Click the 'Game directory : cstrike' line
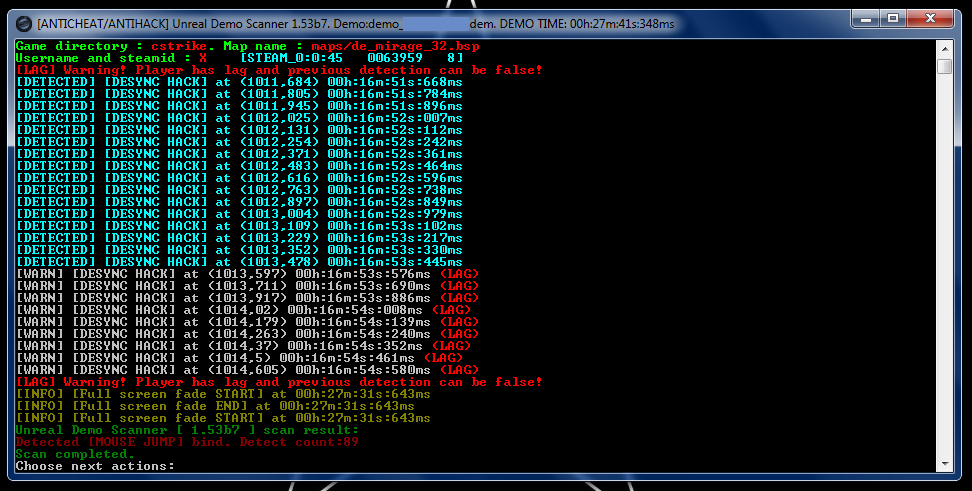The height and width of the screenshot is (491, 972). (115, 46)
